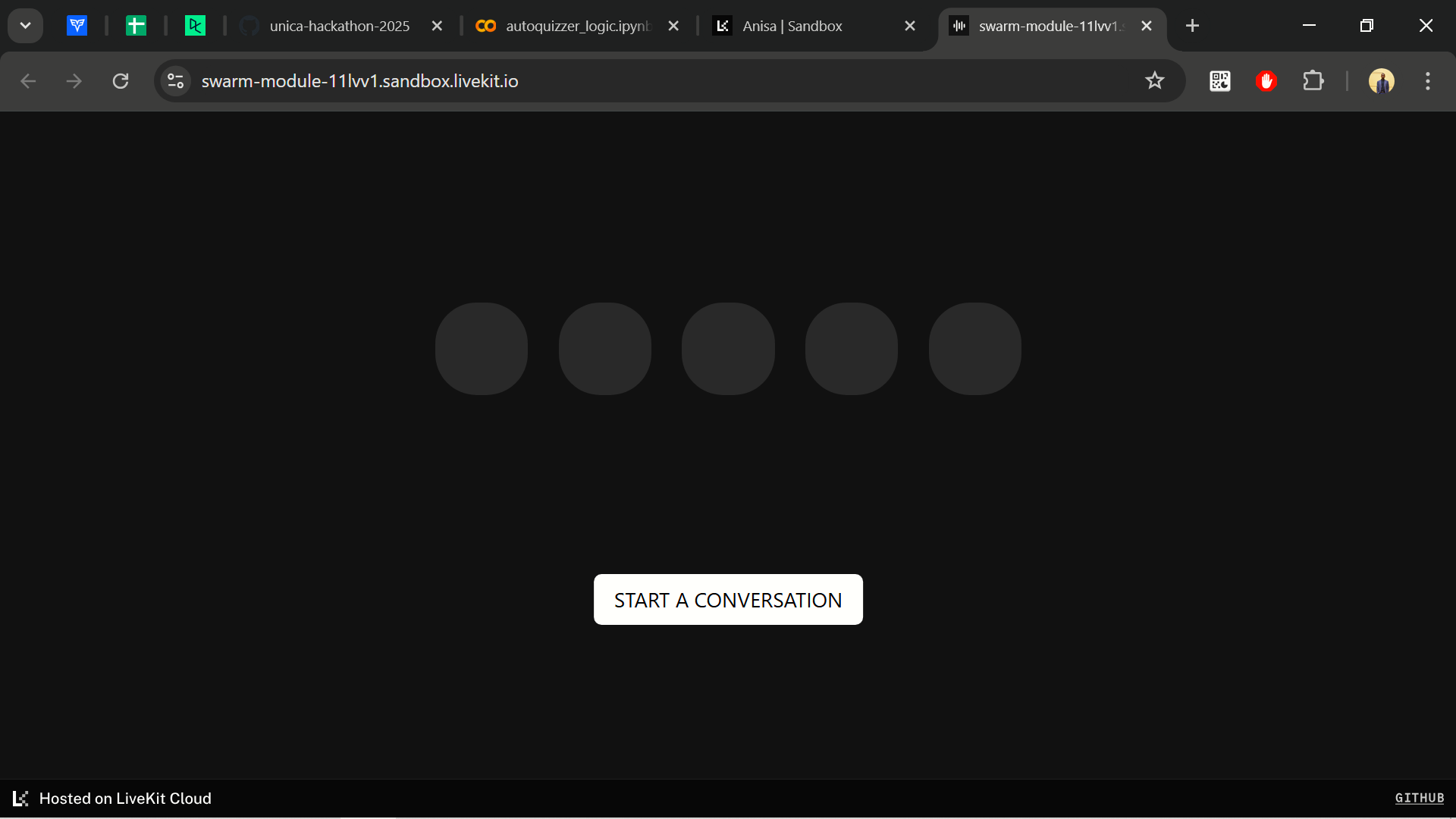This screenshot has width=1456, height=819.
Task: Close the Anisa | Sandbox tab
Action: point(910,26)
